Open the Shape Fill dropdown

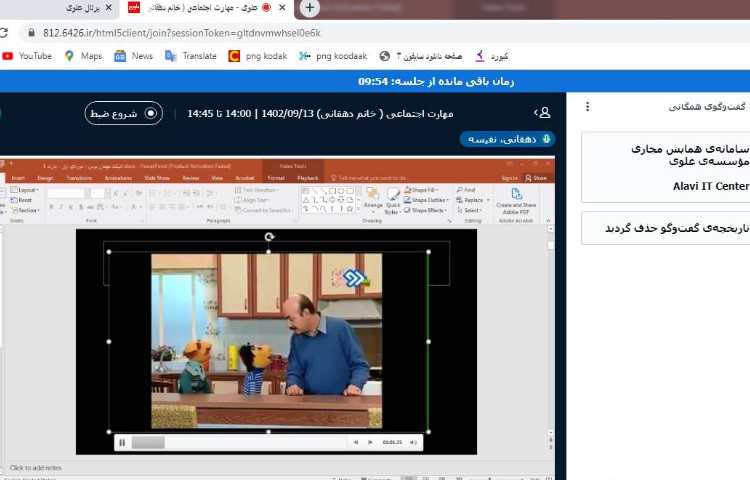click(x=421, y=190)
